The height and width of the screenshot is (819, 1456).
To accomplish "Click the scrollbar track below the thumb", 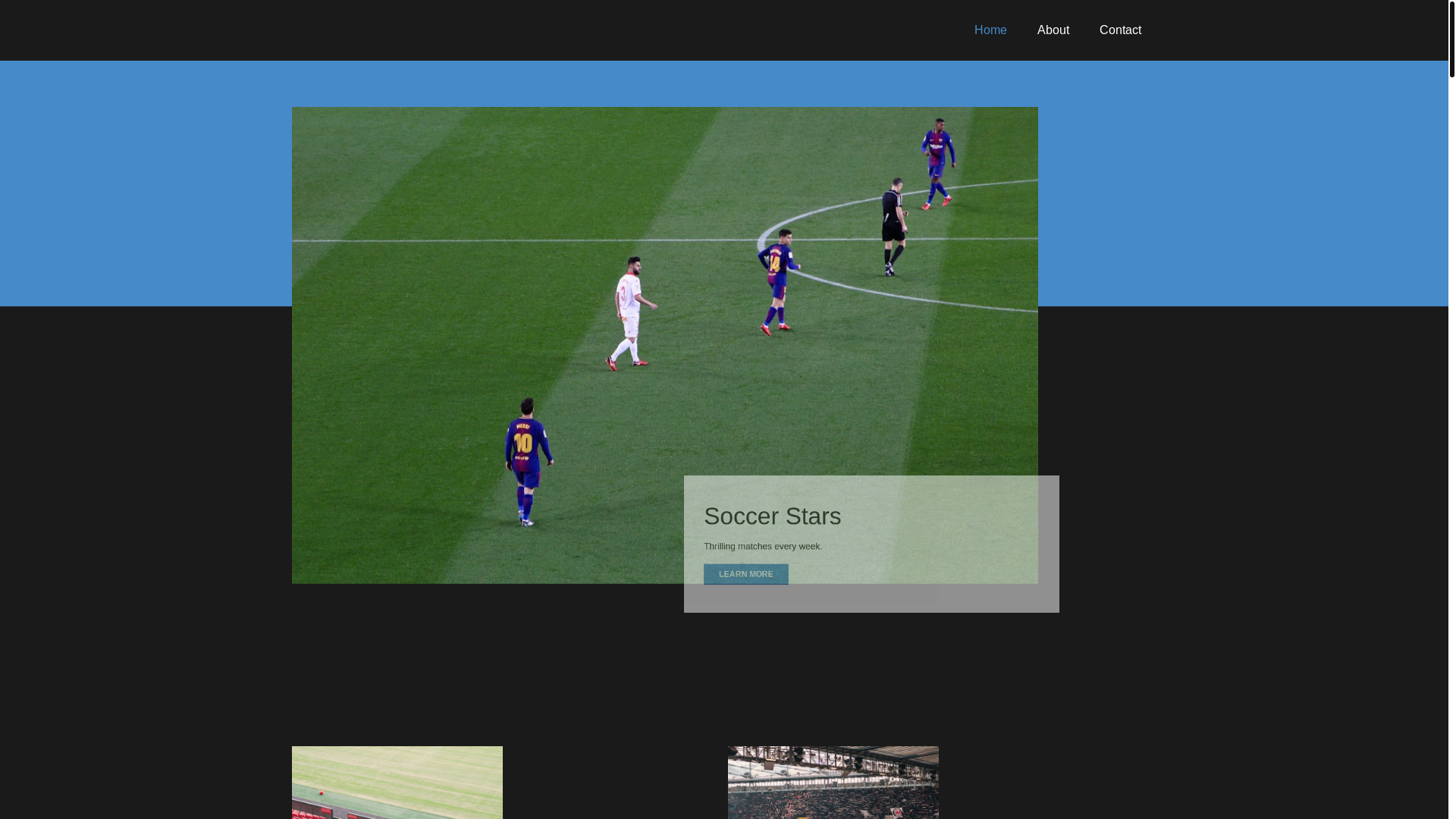I will point(1451,455).
